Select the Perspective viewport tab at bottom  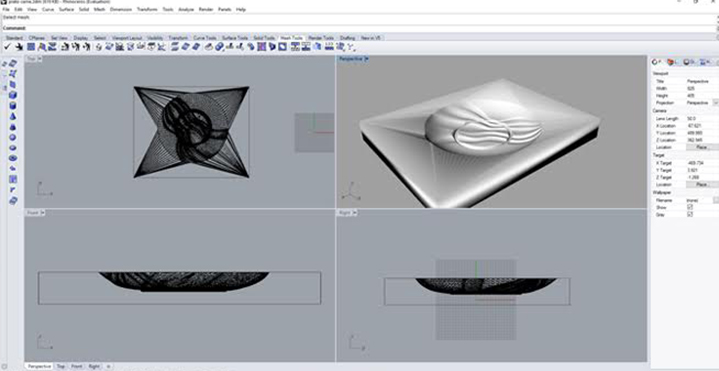click(39, 366)
